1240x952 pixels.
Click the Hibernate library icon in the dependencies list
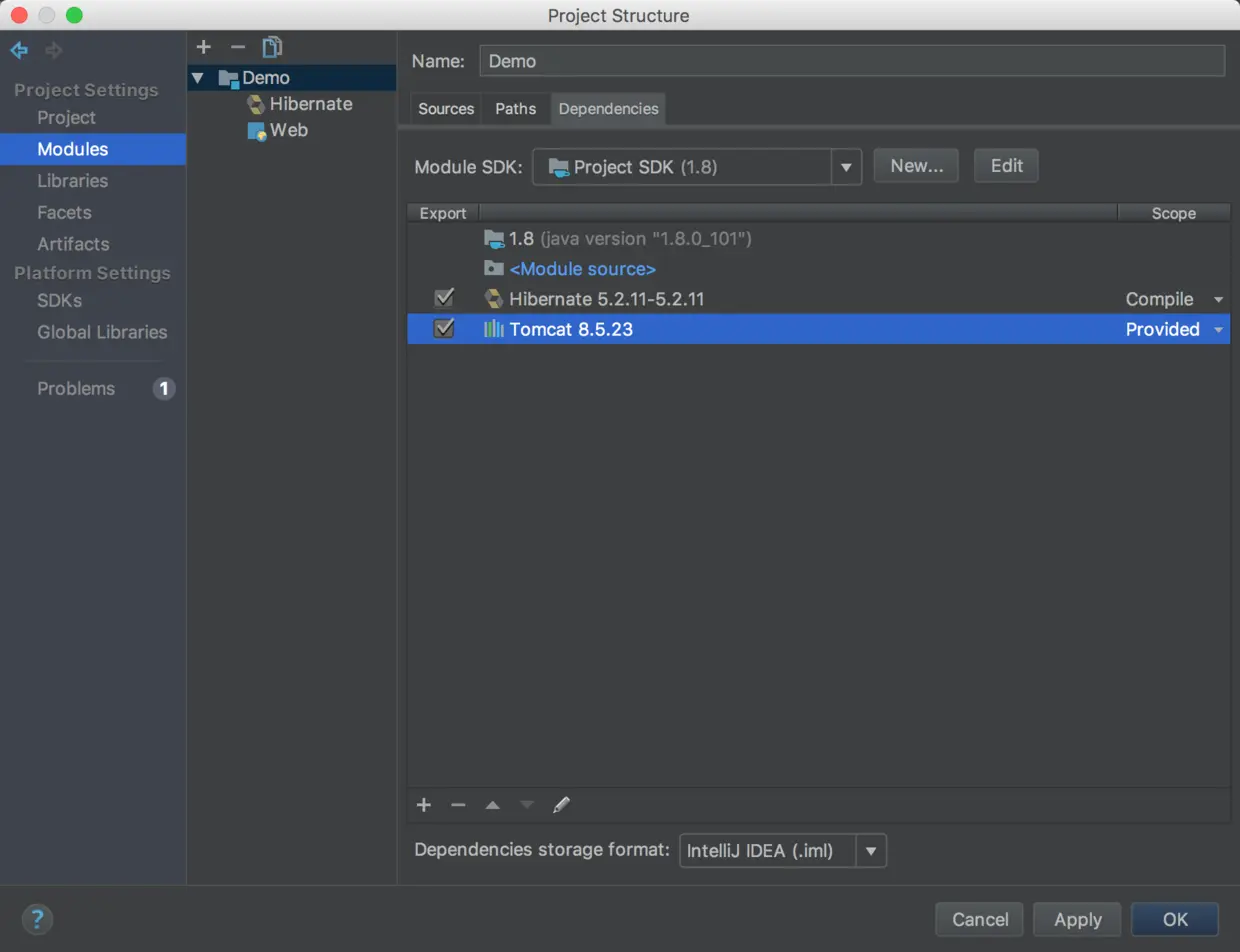click(493, 299)
